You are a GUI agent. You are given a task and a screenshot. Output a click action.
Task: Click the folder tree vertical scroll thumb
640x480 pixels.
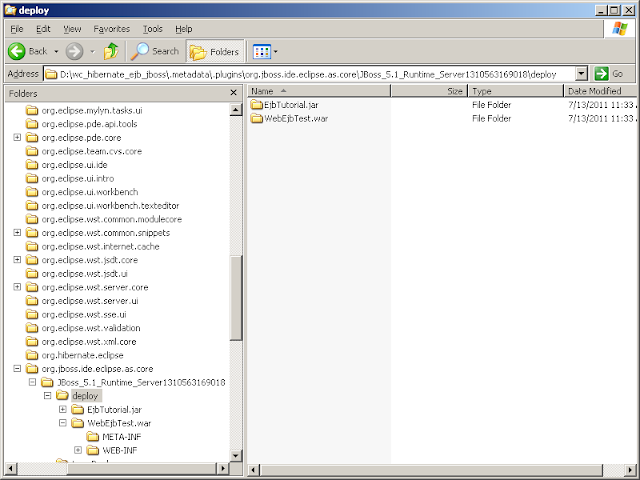236,298
